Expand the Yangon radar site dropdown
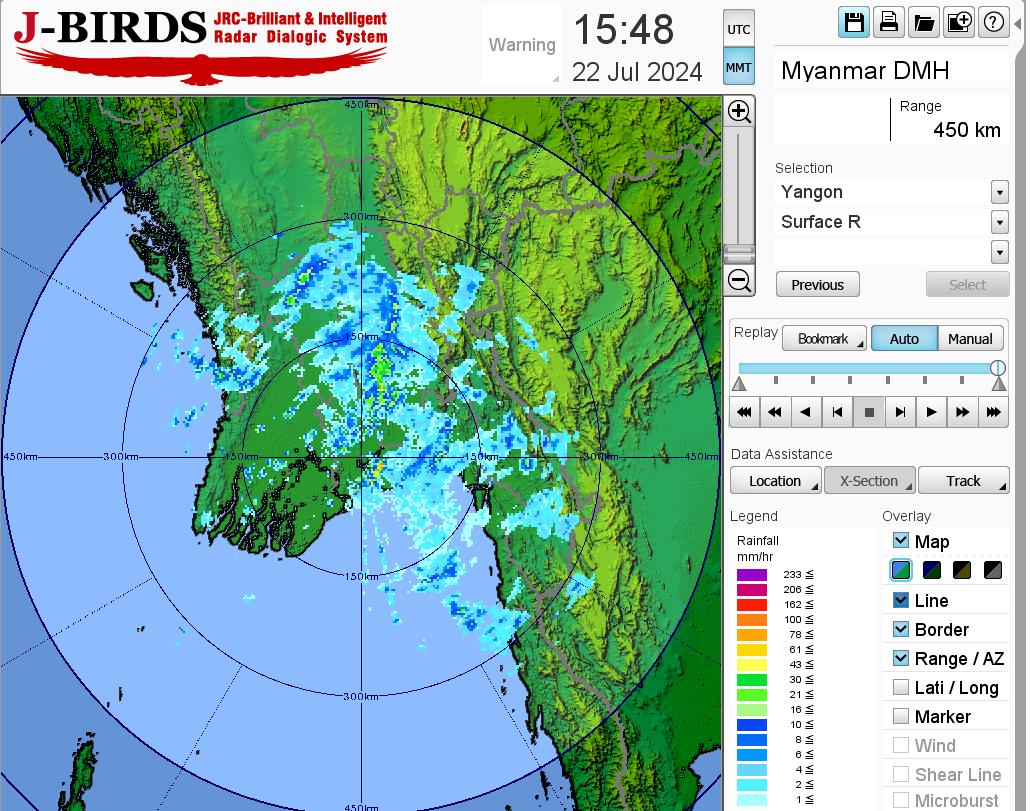1030x811 pixels. 999,192
